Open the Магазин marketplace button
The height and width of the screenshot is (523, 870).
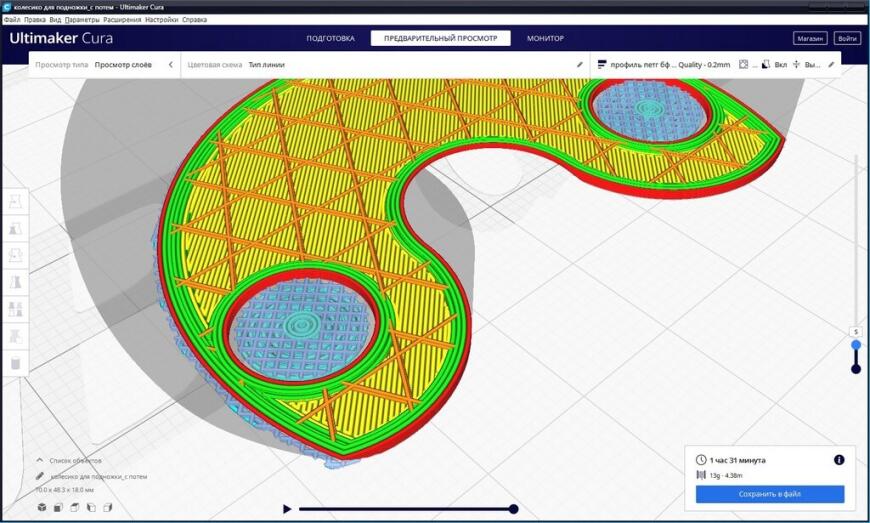(x=810, y=38)
